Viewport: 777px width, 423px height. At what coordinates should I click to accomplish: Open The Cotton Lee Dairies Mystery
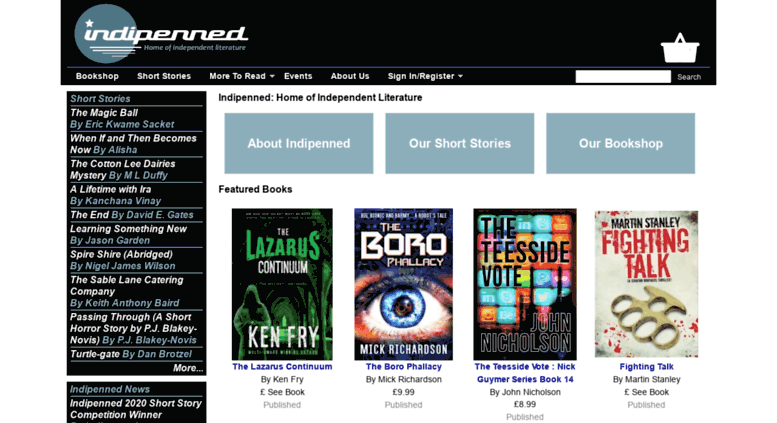coord(122,169)
